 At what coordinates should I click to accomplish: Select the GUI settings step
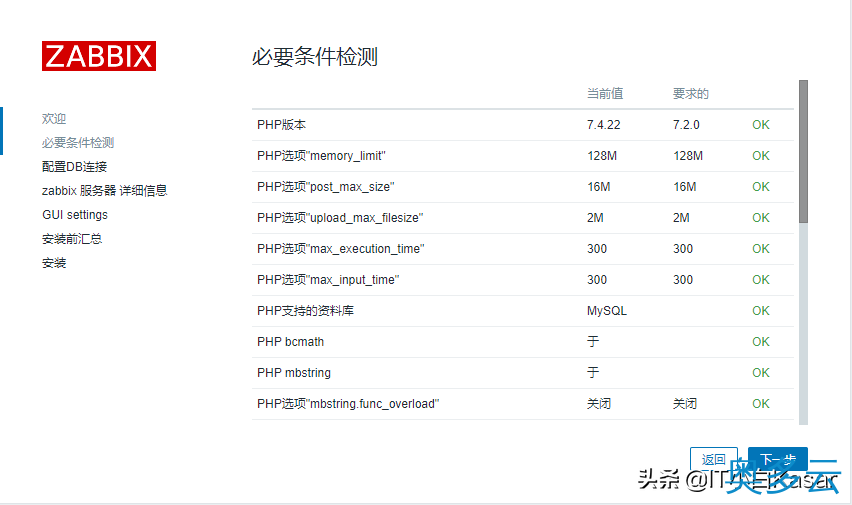75,215
